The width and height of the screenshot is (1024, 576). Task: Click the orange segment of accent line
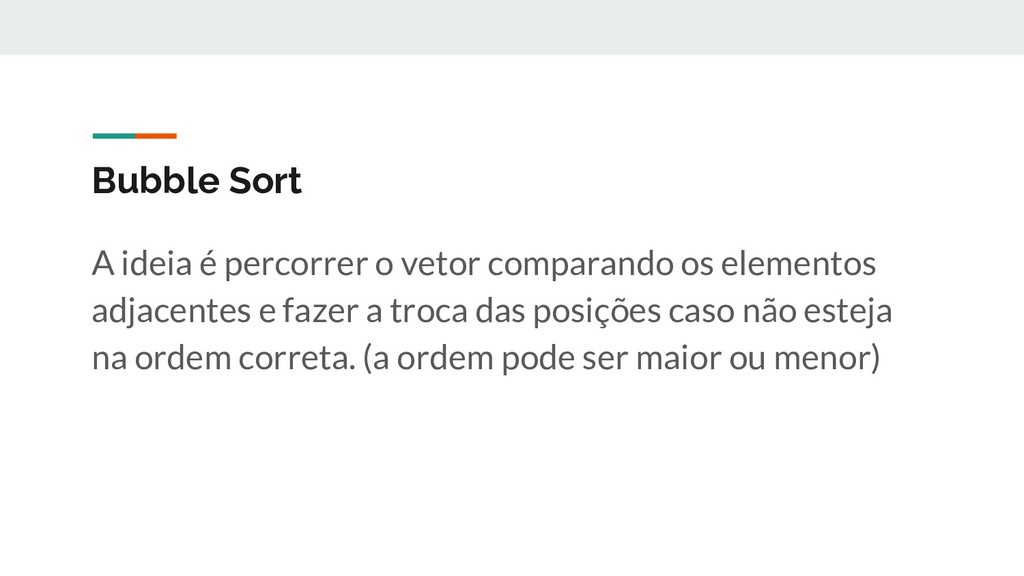155,136
